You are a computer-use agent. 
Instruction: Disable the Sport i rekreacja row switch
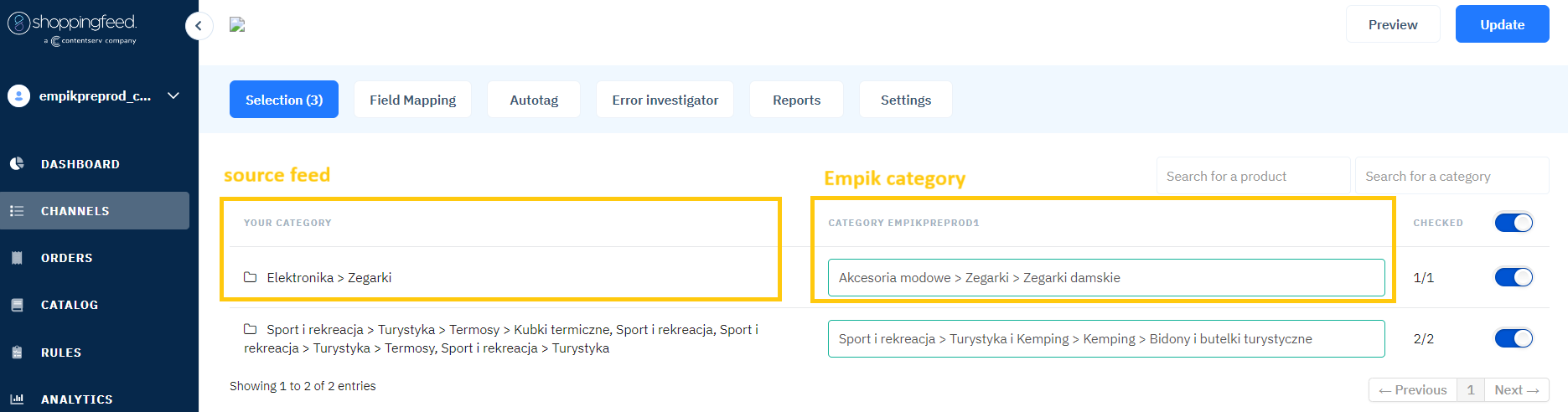(x=1514, y=338)
